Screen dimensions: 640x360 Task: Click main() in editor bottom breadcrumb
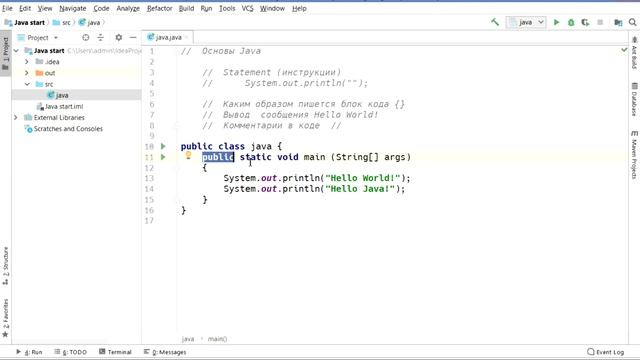pos(217,339)
